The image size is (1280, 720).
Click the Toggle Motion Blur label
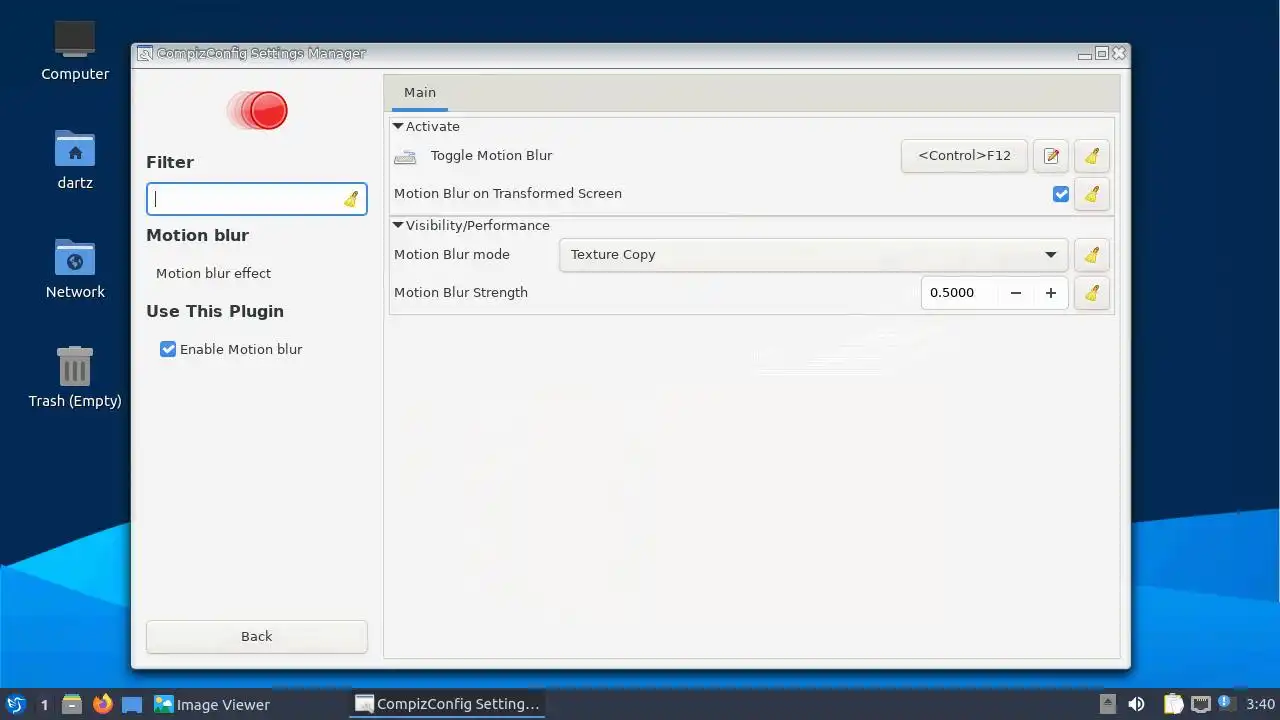point(492,156)
